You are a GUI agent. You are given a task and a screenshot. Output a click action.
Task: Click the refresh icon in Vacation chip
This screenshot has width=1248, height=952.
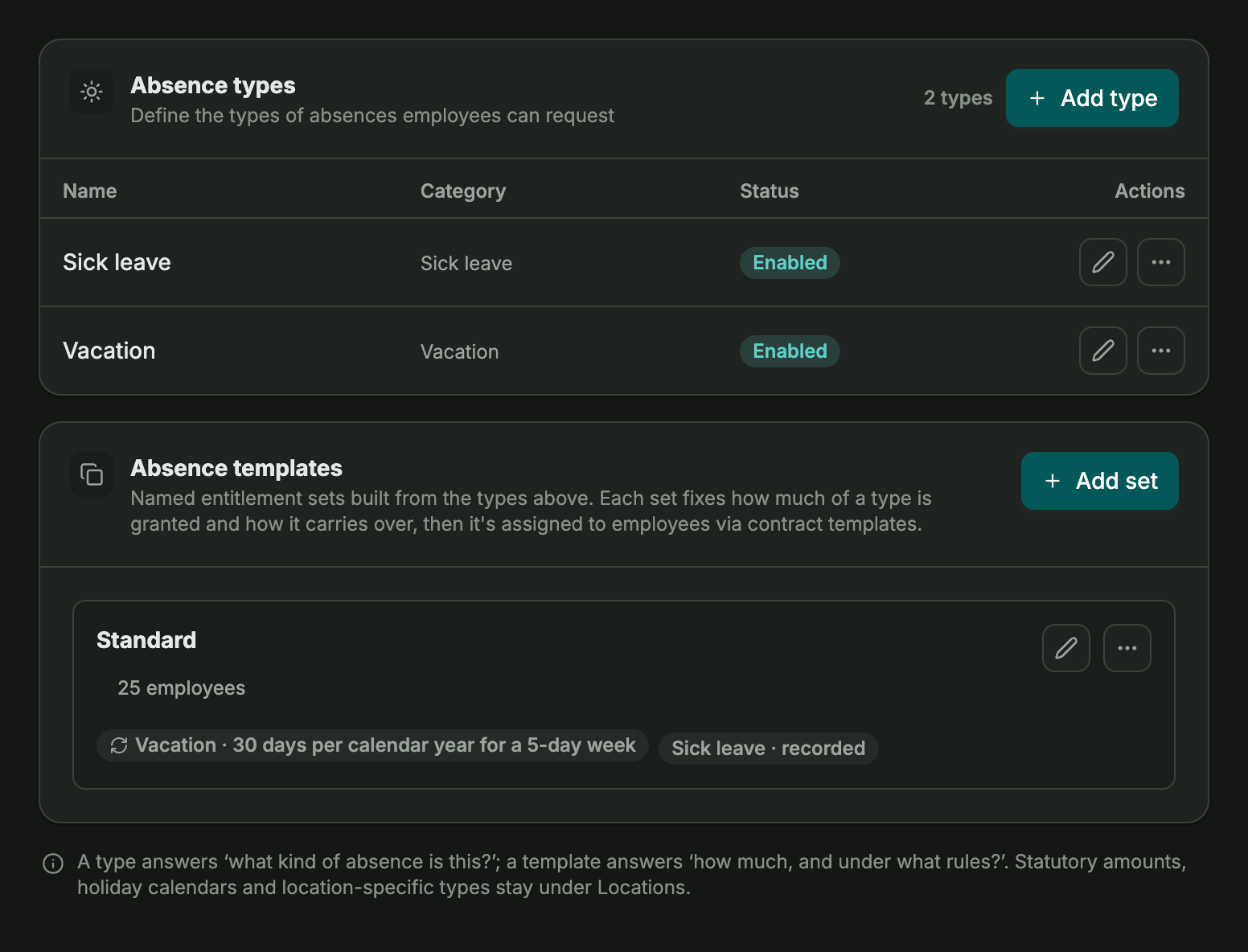click(x=119, y=745)
